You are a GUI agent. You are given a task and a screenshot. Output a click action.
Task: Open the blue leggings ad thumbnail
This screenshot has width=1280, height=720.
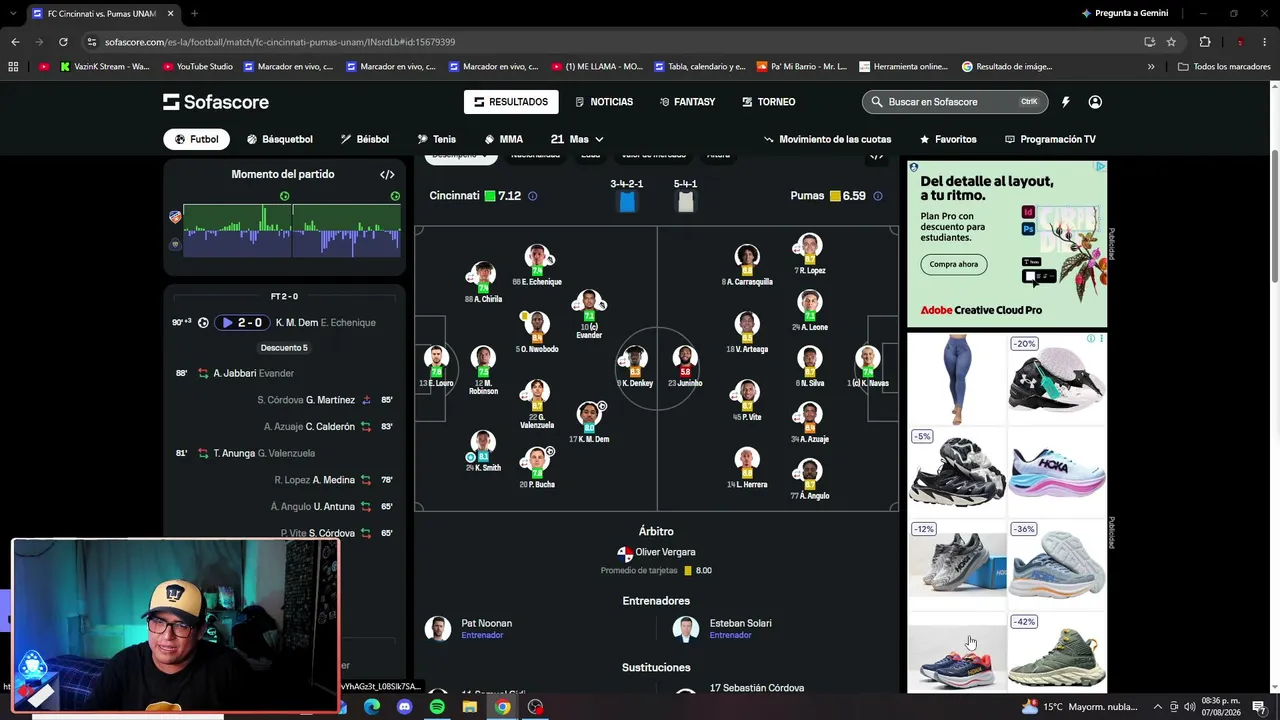[957, 379]
